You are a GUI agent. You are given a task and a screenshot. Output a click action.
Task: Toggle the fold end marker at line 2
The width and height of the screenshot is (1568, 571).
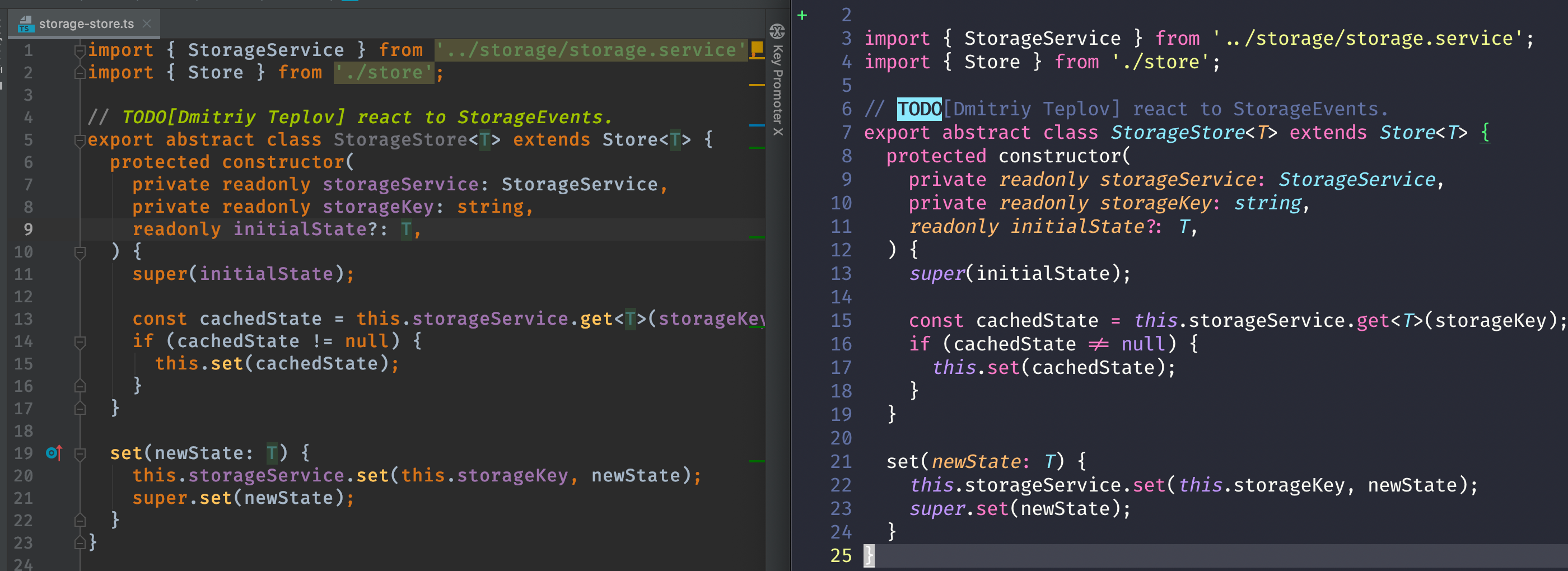(80, 73)
